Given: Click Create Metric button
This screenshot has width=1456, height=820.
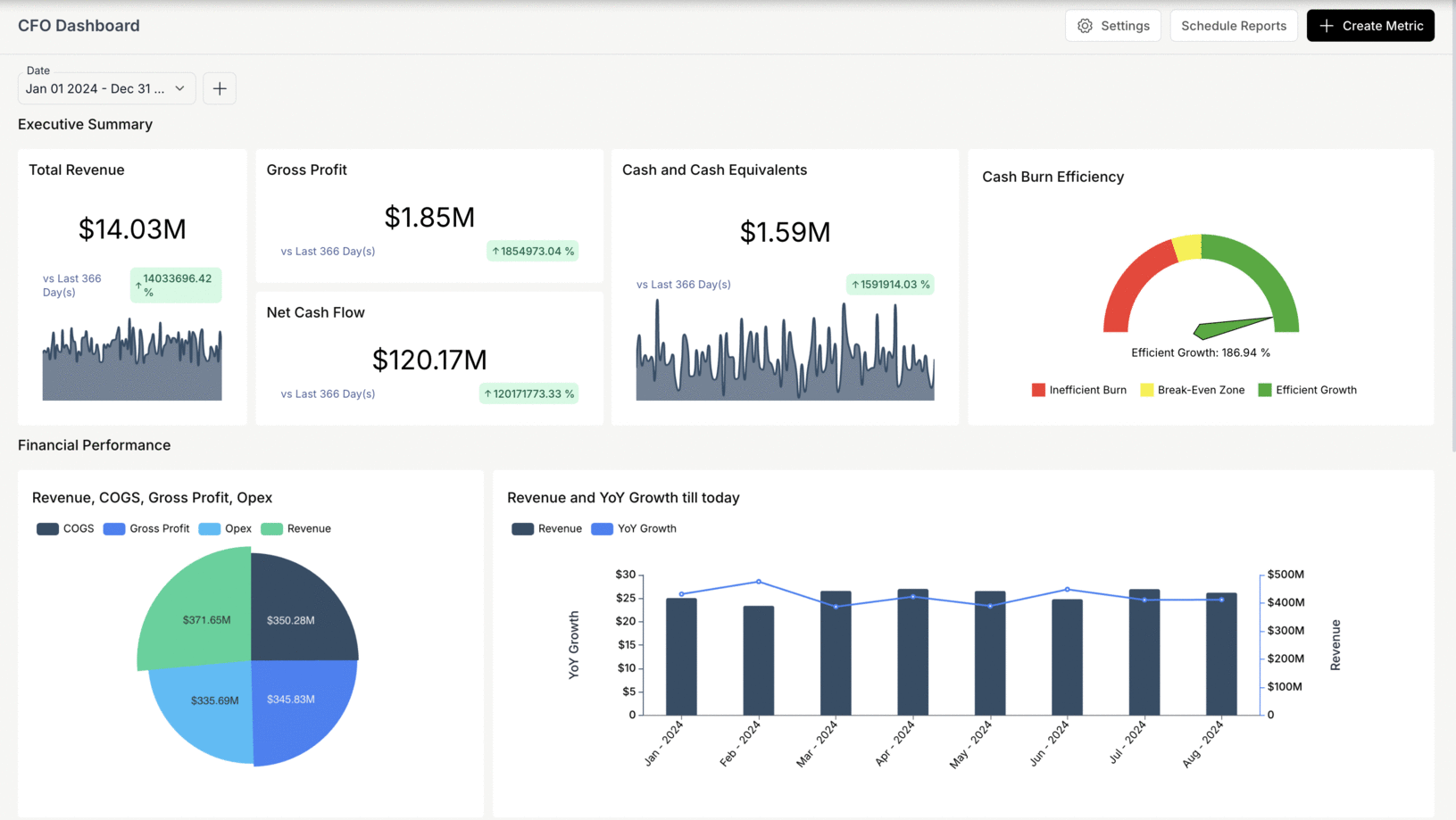Looking at the screenshot, I should click(x=1370, y=26).
